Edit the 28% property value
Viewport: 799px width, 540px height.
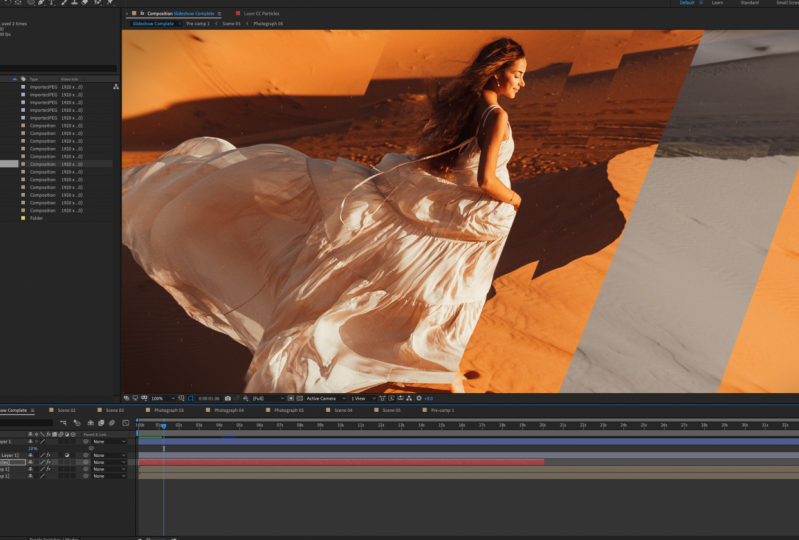tap(32, 448)
